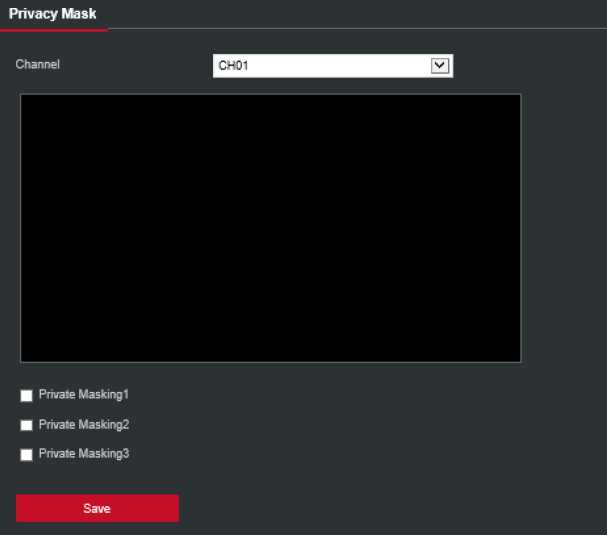Expand the Channel dropdown arrow

pos(438,65)
